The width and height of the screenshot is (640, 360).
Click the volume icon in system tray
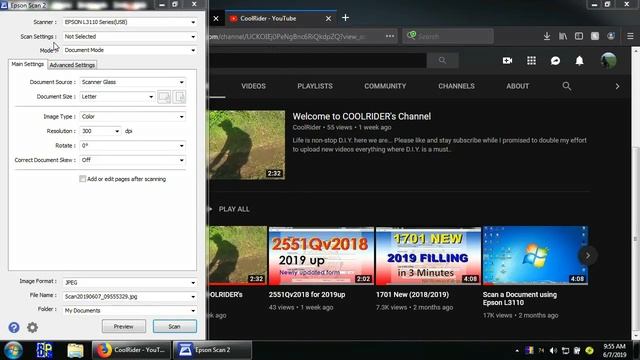click(553, 351)
